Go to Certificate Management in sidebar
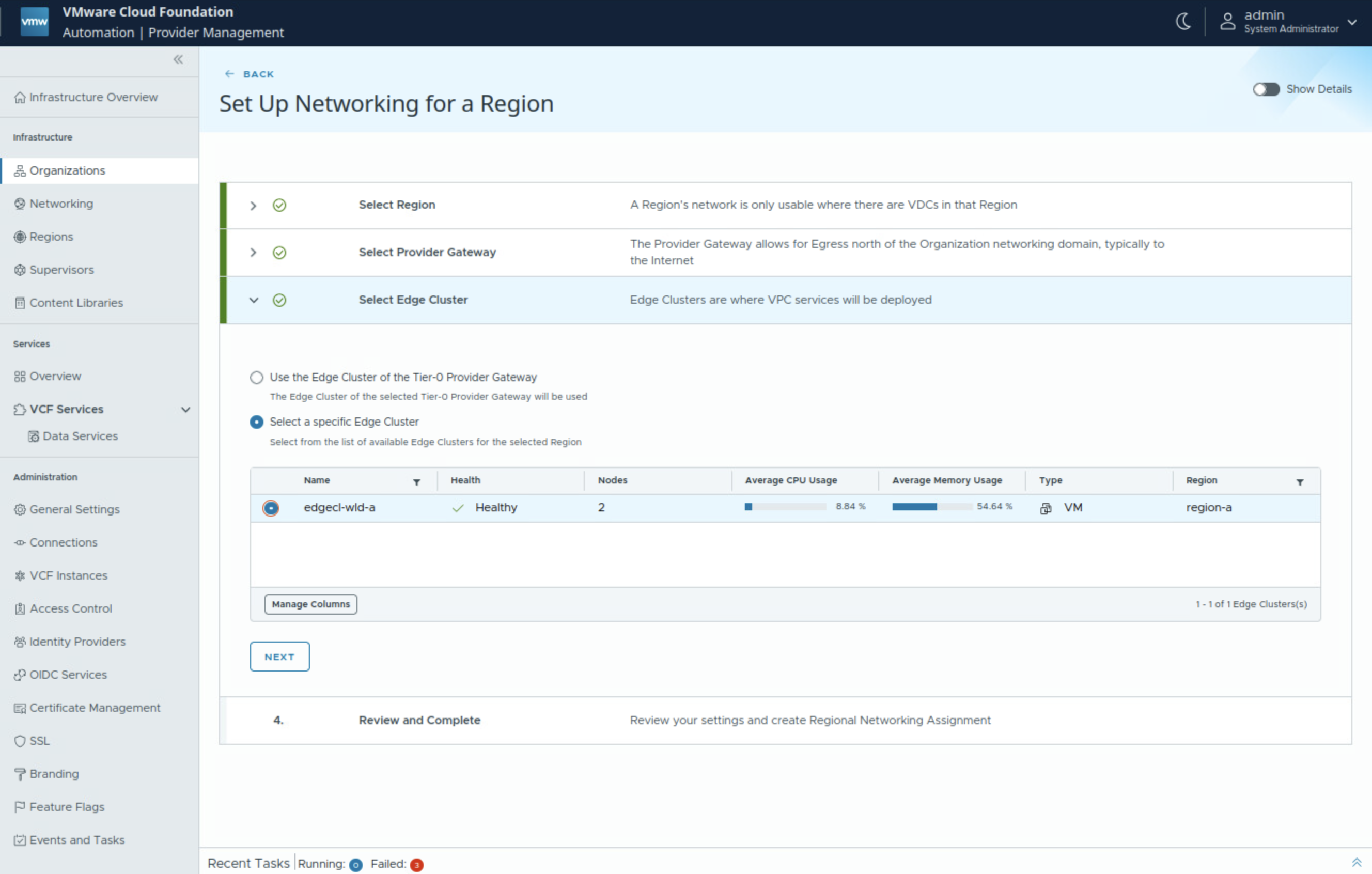 coord(95,708)
